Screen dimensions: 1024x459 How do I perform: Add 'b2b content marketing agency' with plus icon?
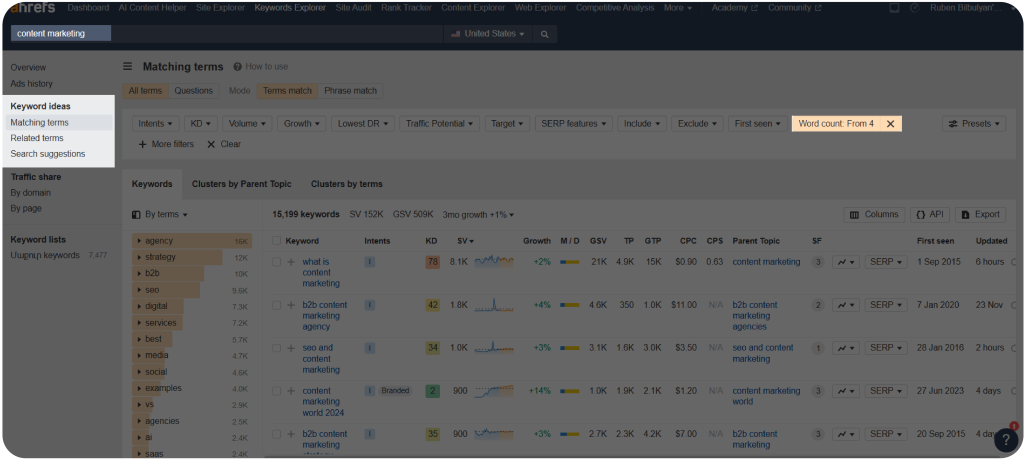pyautogui.click(x=291, y=305)
